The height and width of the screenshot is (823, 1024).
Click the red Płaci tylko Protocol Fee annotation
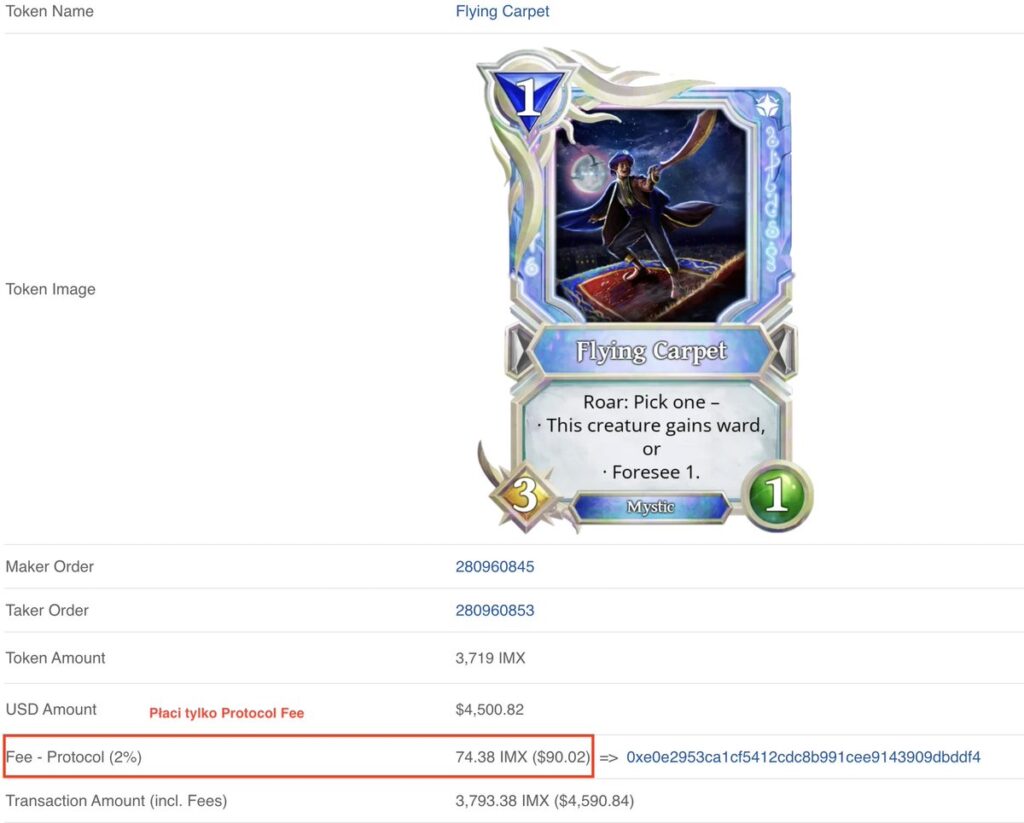click(x=227, y=713)
